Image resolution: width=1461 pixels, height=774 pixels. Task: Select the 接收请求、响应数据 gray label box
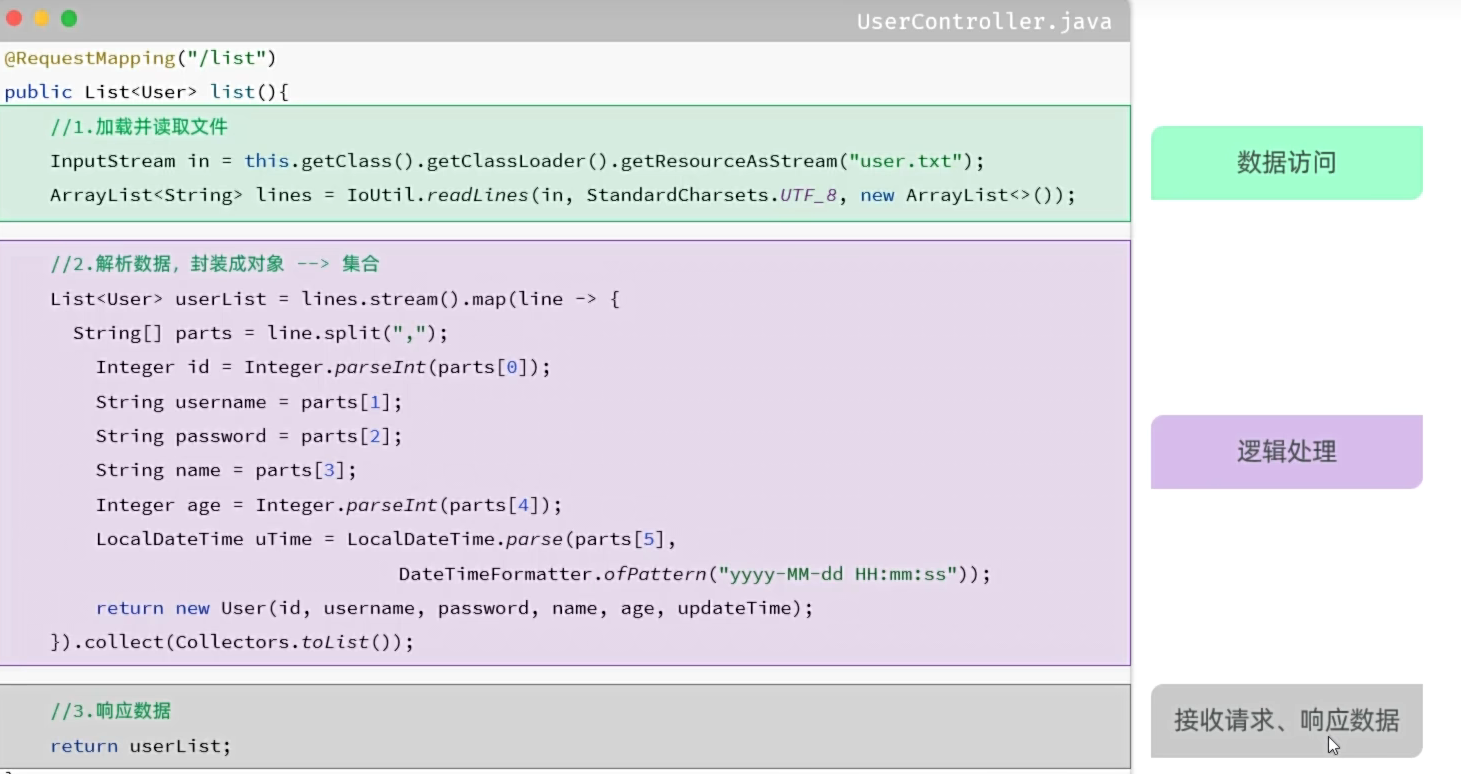click(x=1286, y=720)
